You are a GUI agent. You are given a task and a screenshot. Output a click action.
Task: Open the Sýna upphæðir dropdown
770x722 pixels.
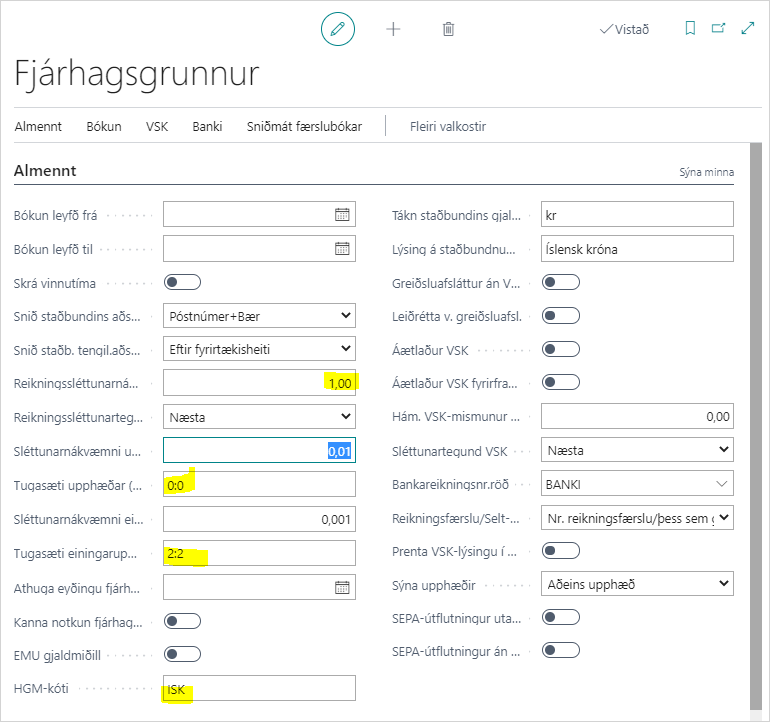pos(637,583)
